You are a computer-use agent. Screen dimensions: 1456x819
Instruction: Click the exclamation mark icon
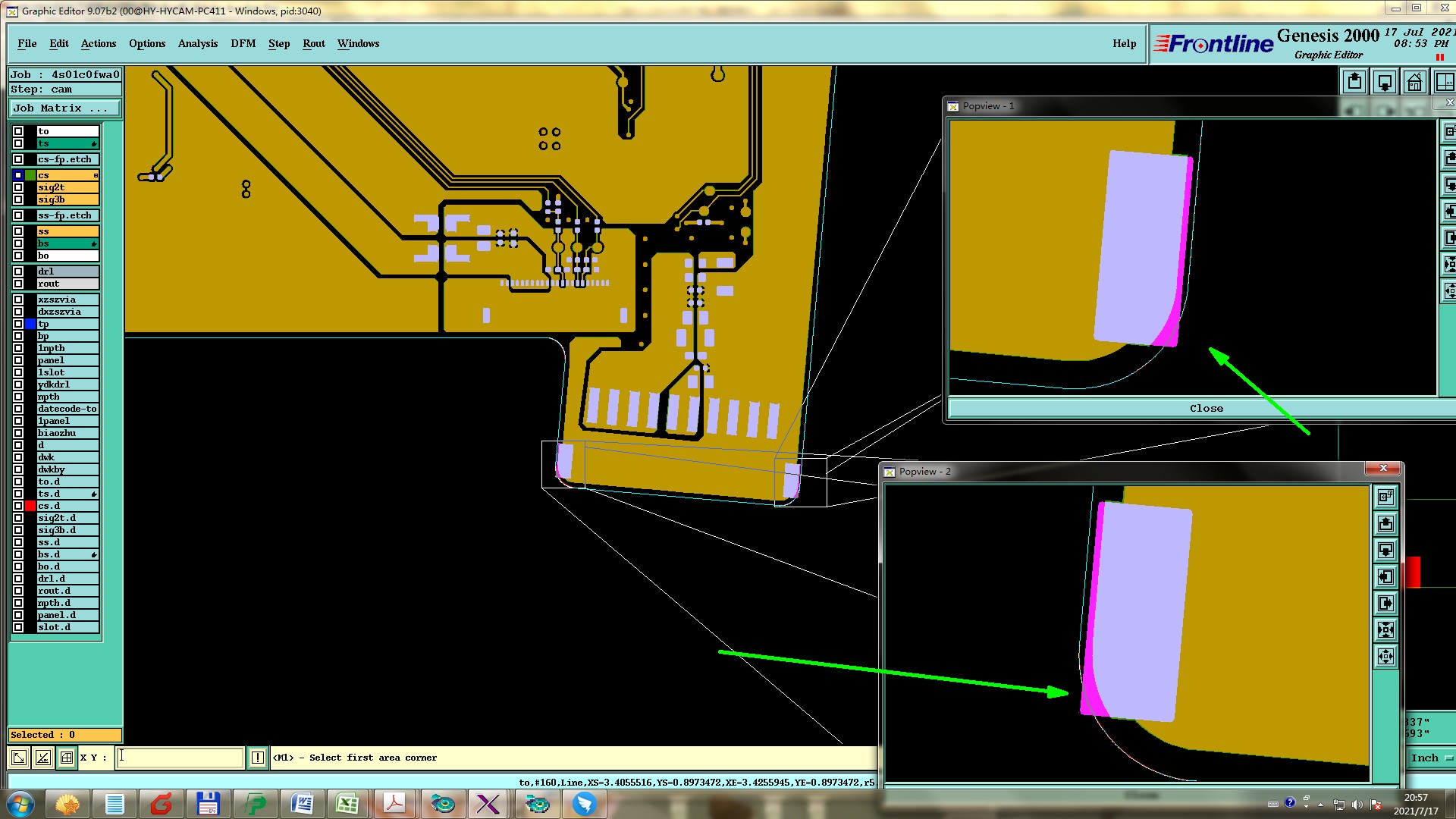pyautogui.click(x=258, y=758)
